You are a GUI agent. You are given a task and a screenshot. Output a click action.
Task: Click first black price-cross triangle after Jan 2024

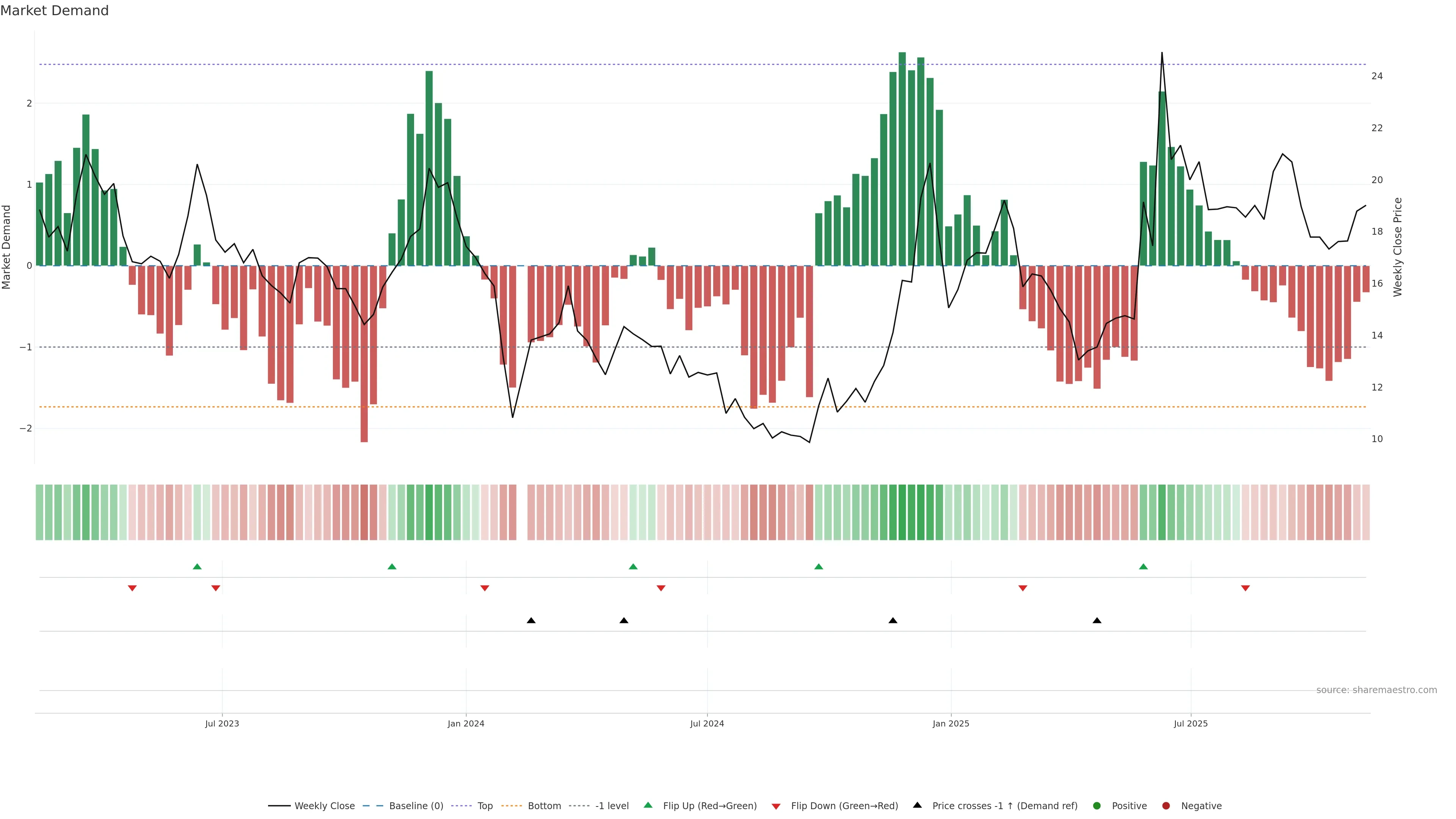(x=531, y=621)
